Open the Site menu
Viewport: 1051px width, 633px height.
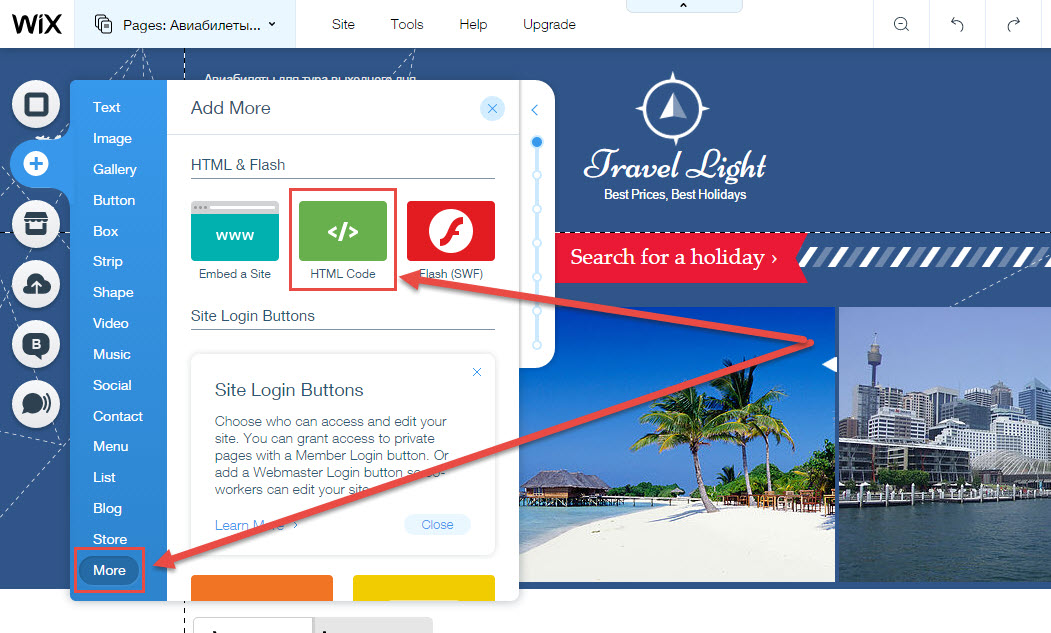(x=343, y=25)
